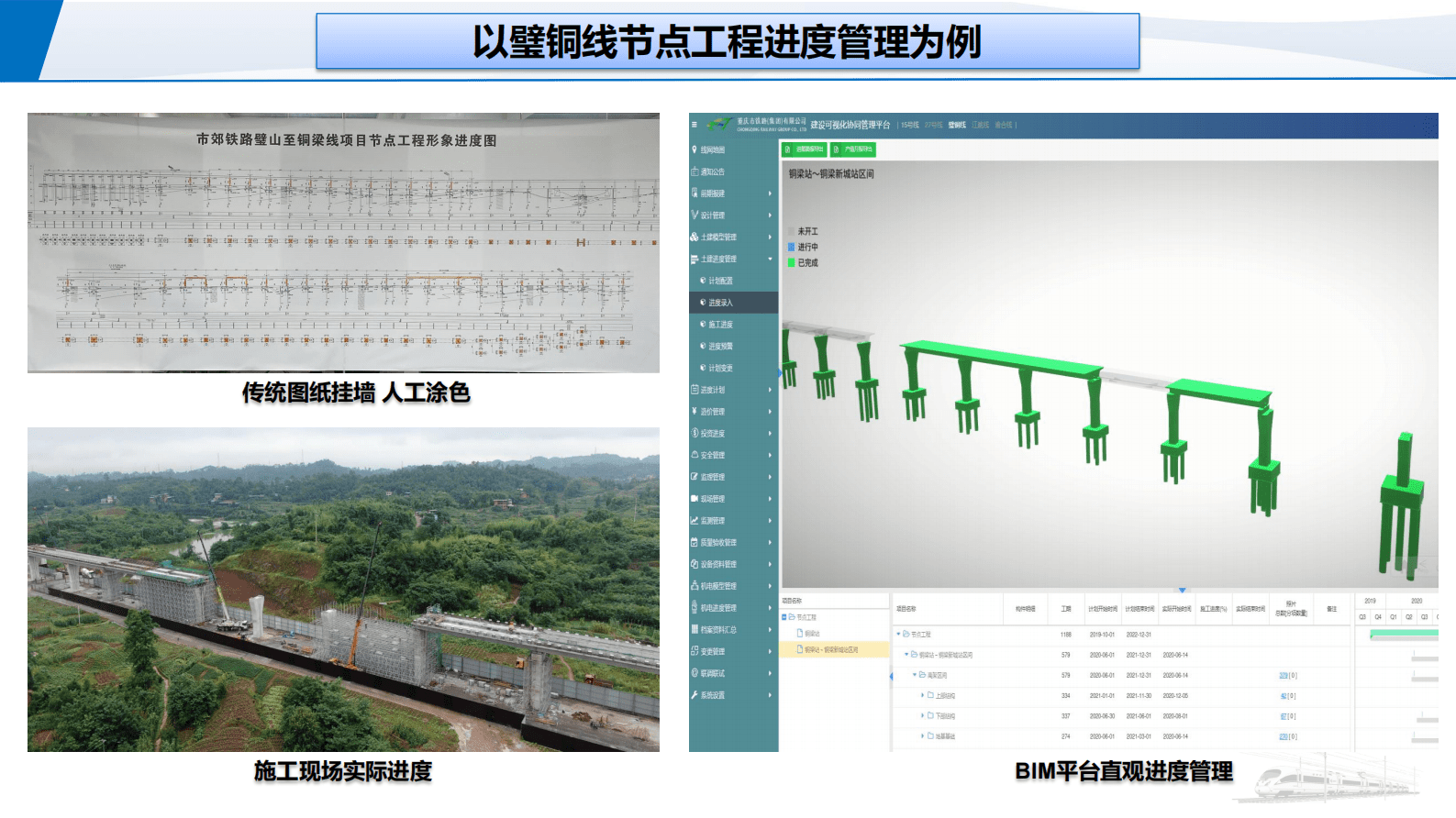
Task: Expand the 土建模型管理 menu arrow
Action: tap(770, 237)
